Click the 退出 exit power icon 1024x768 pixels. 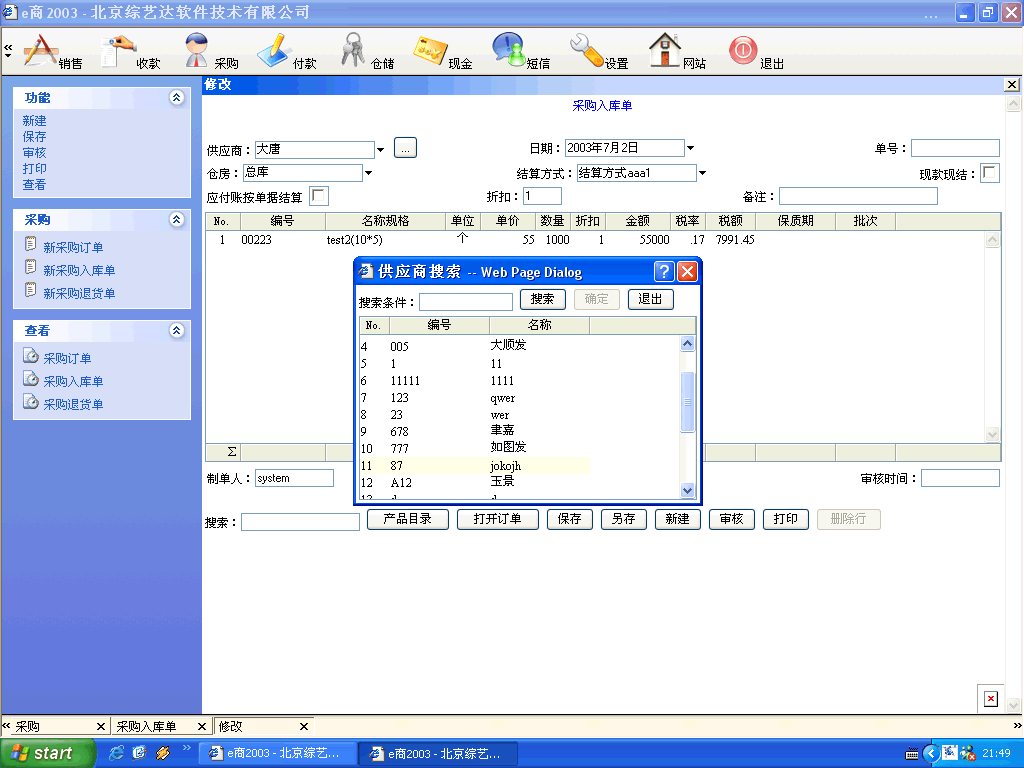[x=744, y=50]
